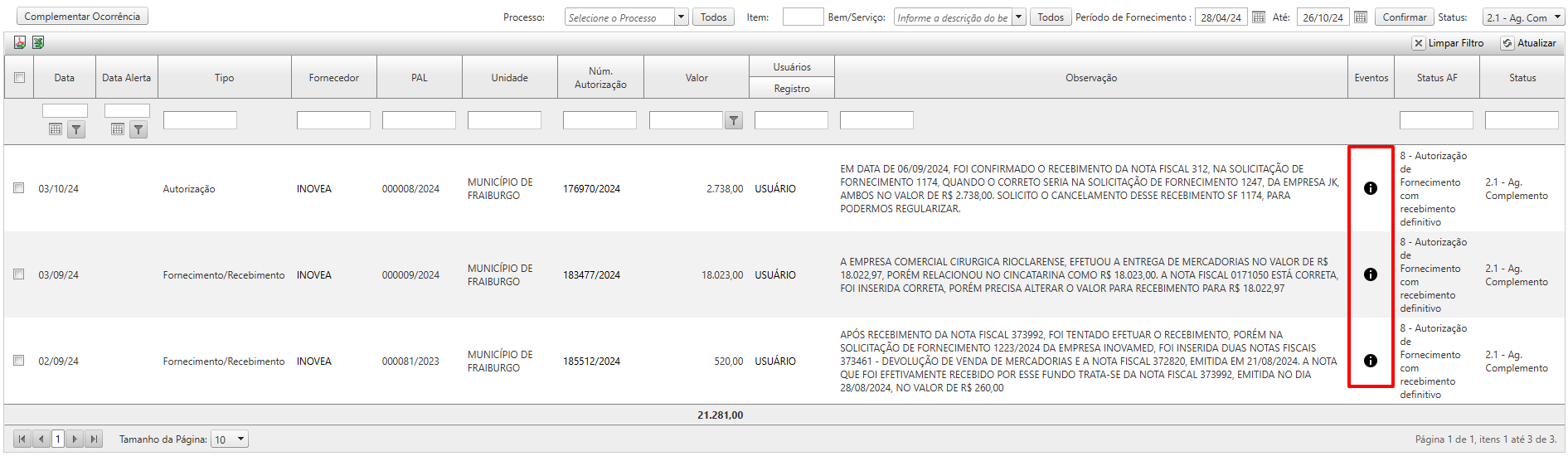Screen dimensions: 1568x461
Task: Open event info for the 03/10/24 row
Action: (x=1370, y=188)
